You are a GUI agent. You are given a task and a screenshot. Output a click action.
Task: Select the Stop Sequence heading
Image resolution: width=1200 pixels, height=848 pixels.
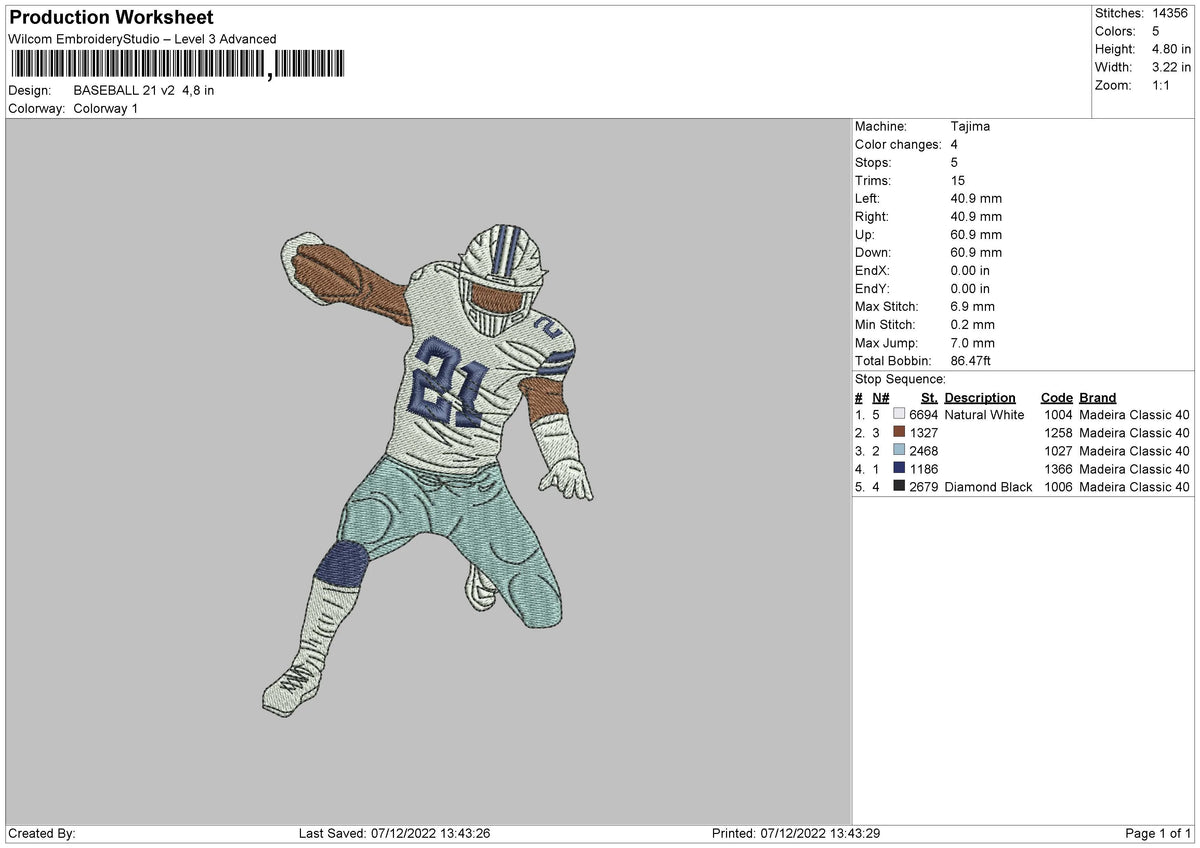pyautogui.click(x=900, y=379)
